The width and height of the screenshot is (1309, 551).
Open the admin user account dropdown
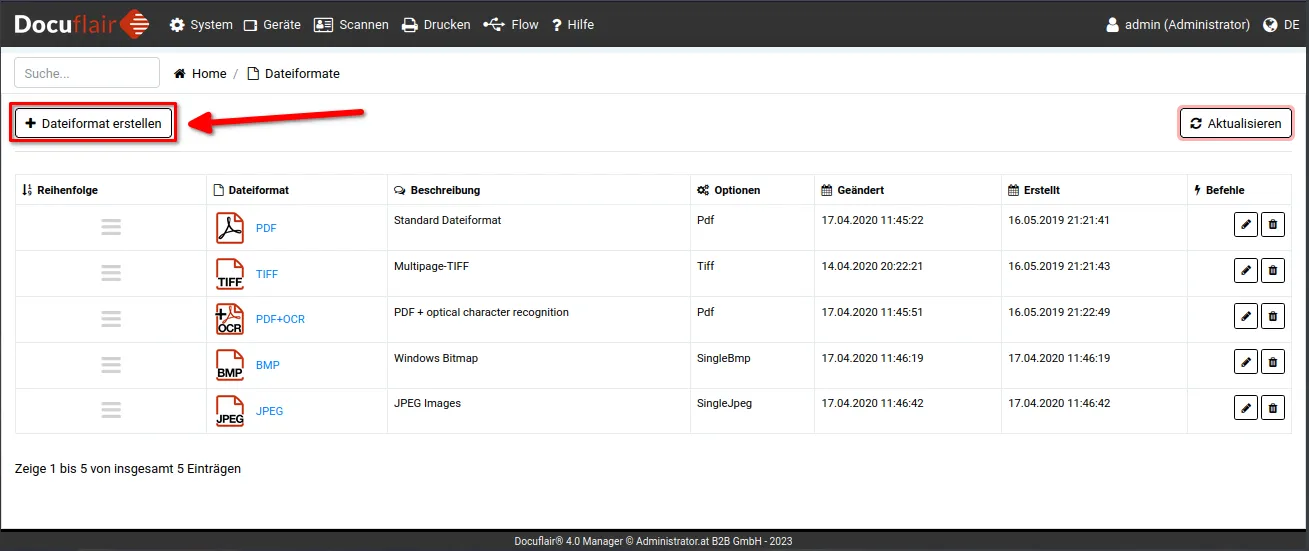pos(1177,24)
